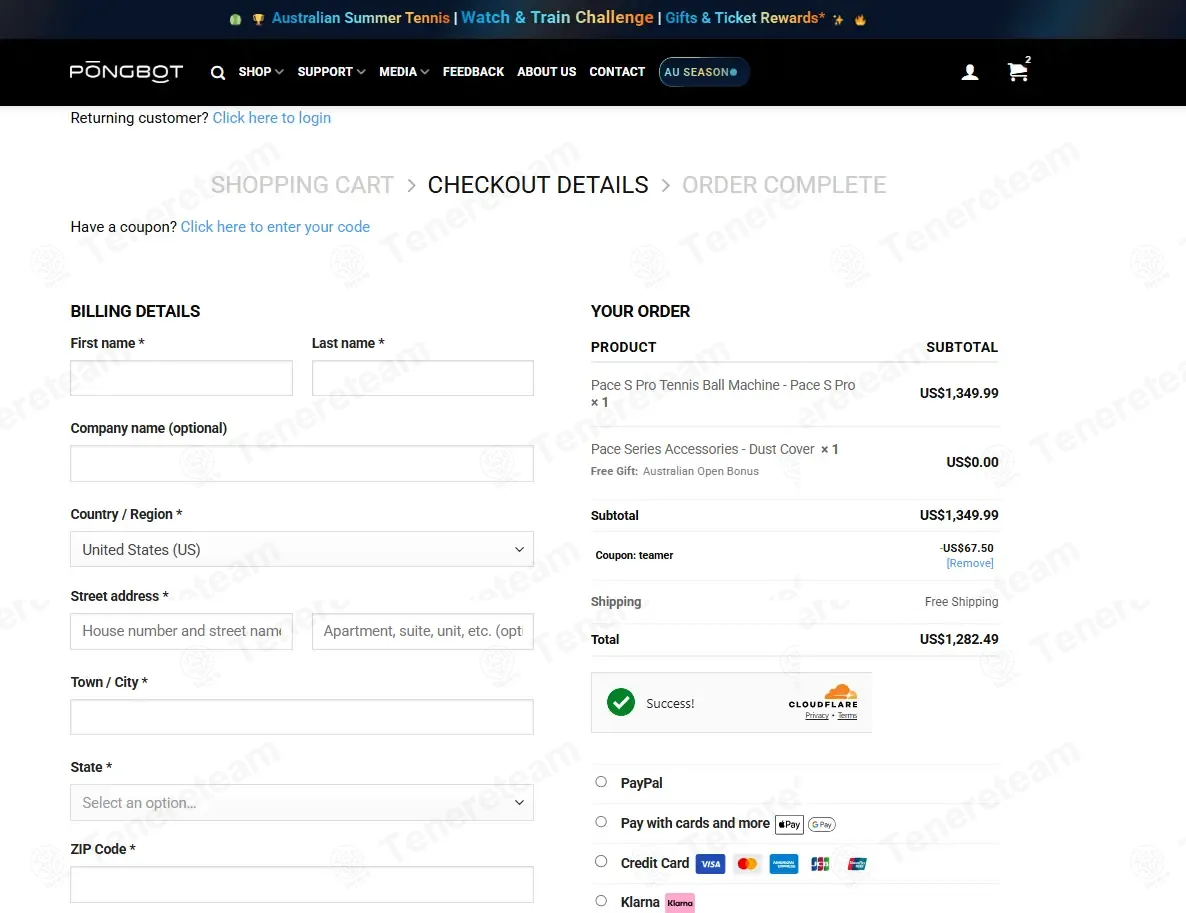Image resolution: width=1186 pixels, height=913 pixels.
Task: Open the shopping cart icon
Action: (x=1018, y=71)
